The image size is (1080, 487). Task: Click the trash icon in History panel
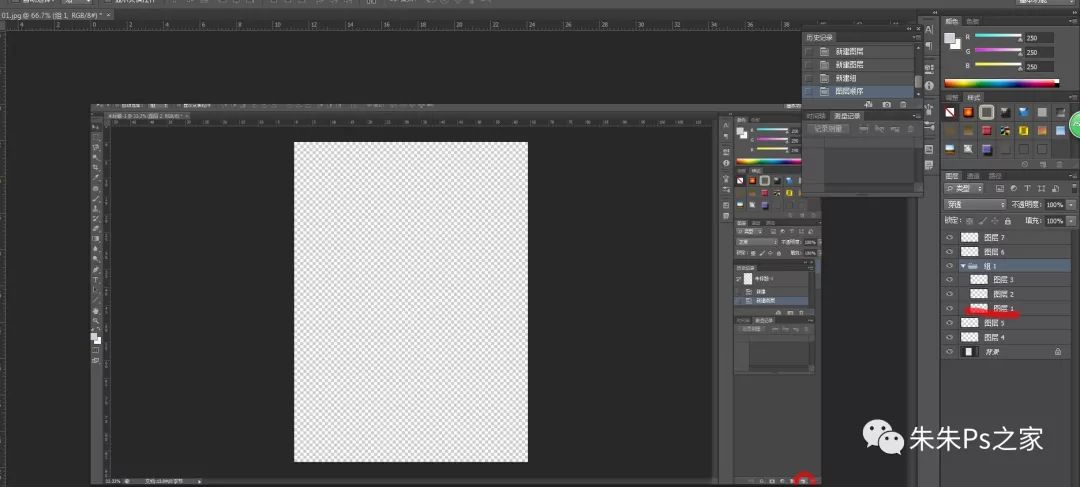(x=904, y=104)
